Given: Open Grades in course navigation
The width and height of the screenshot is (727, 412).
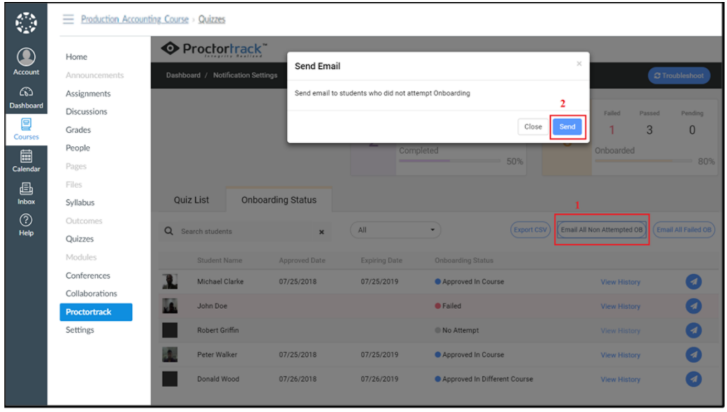Looking at the screenshot, I should click(x=78, y=130).
